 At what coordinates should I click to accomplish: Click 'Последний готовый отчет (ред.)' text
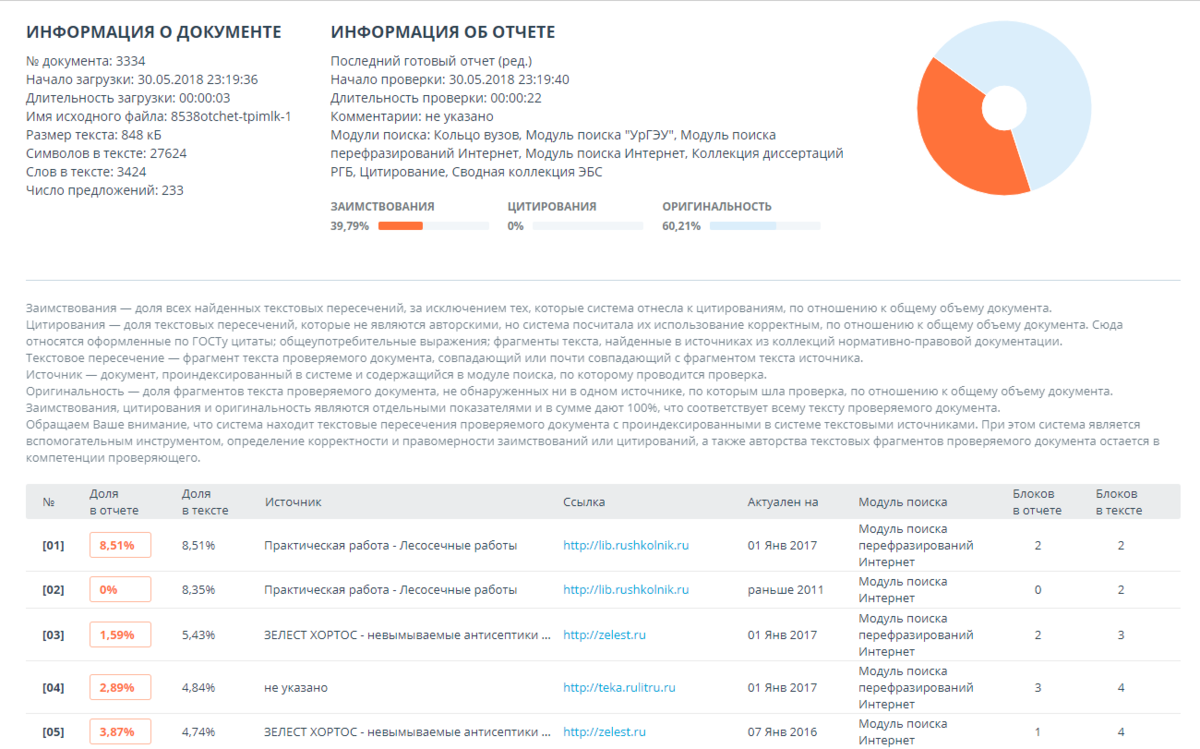[431, 61]
